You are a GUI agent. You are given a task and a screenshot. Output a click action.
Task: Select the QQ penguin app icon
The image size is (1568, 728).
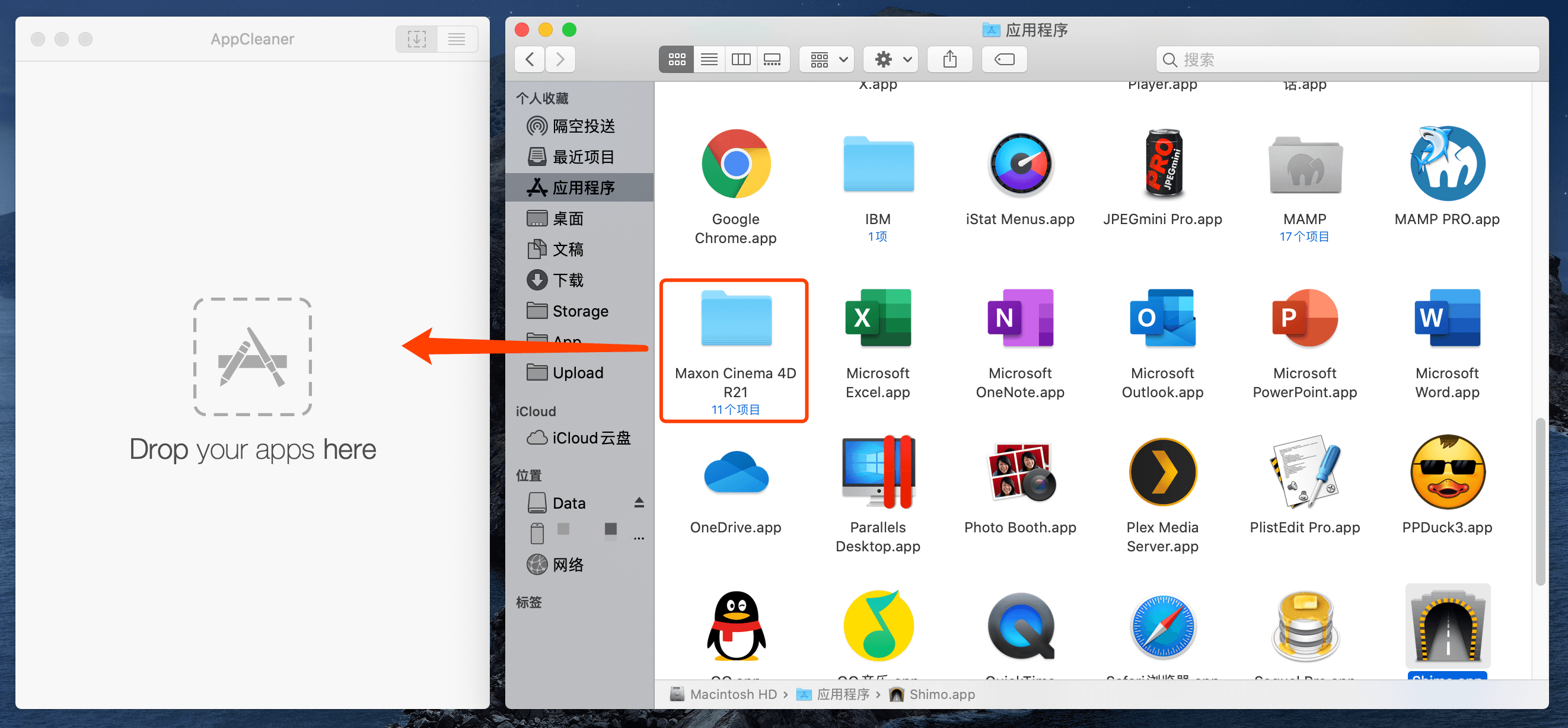pos(735,626)
